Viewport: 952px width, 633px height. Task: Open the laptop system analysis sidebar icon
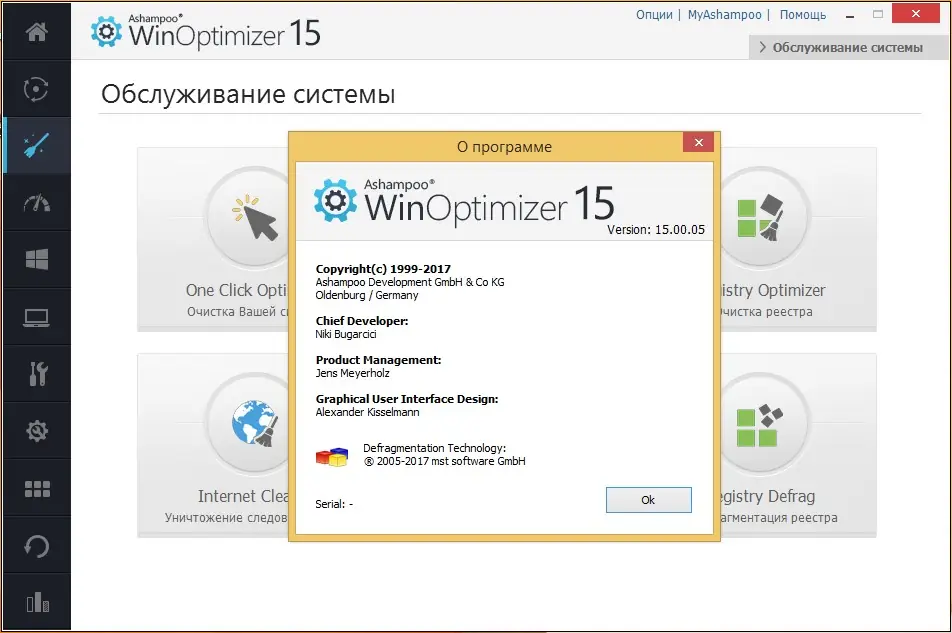coord(36,317)
